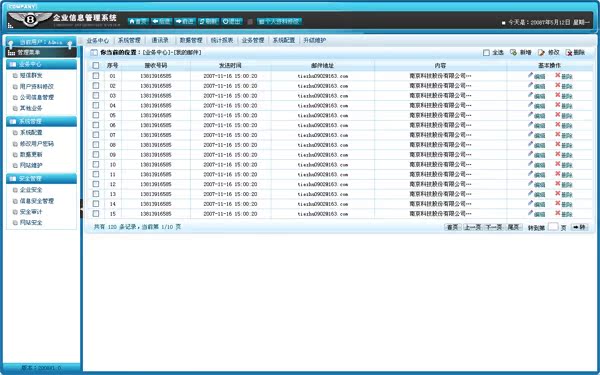
Task: Click the 发送时间 column header
Action: tap(230, 66)
